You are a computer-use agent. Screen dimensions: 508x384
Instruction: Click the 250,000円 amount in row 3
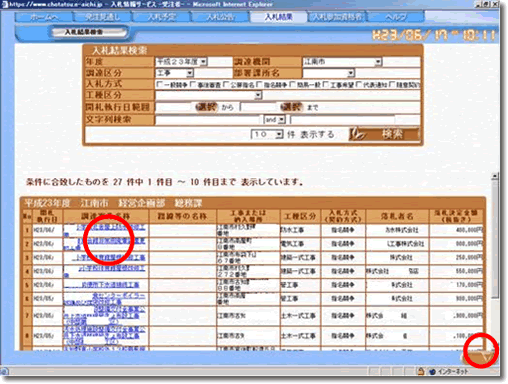click(x=469, y=258)
